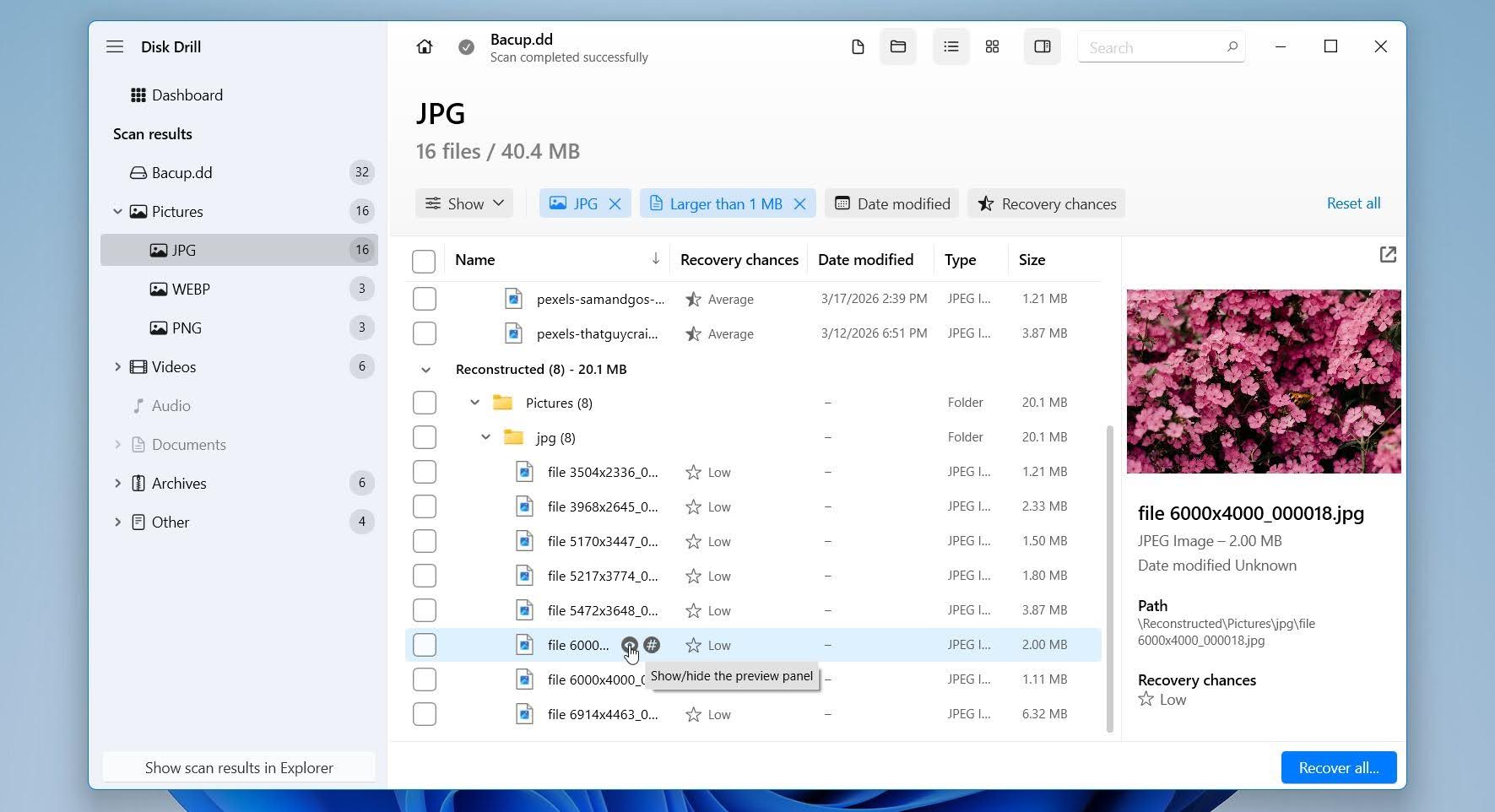Open the Show filter dropdown
This screenshot has height=812, width=1495.
pos(464,203)
